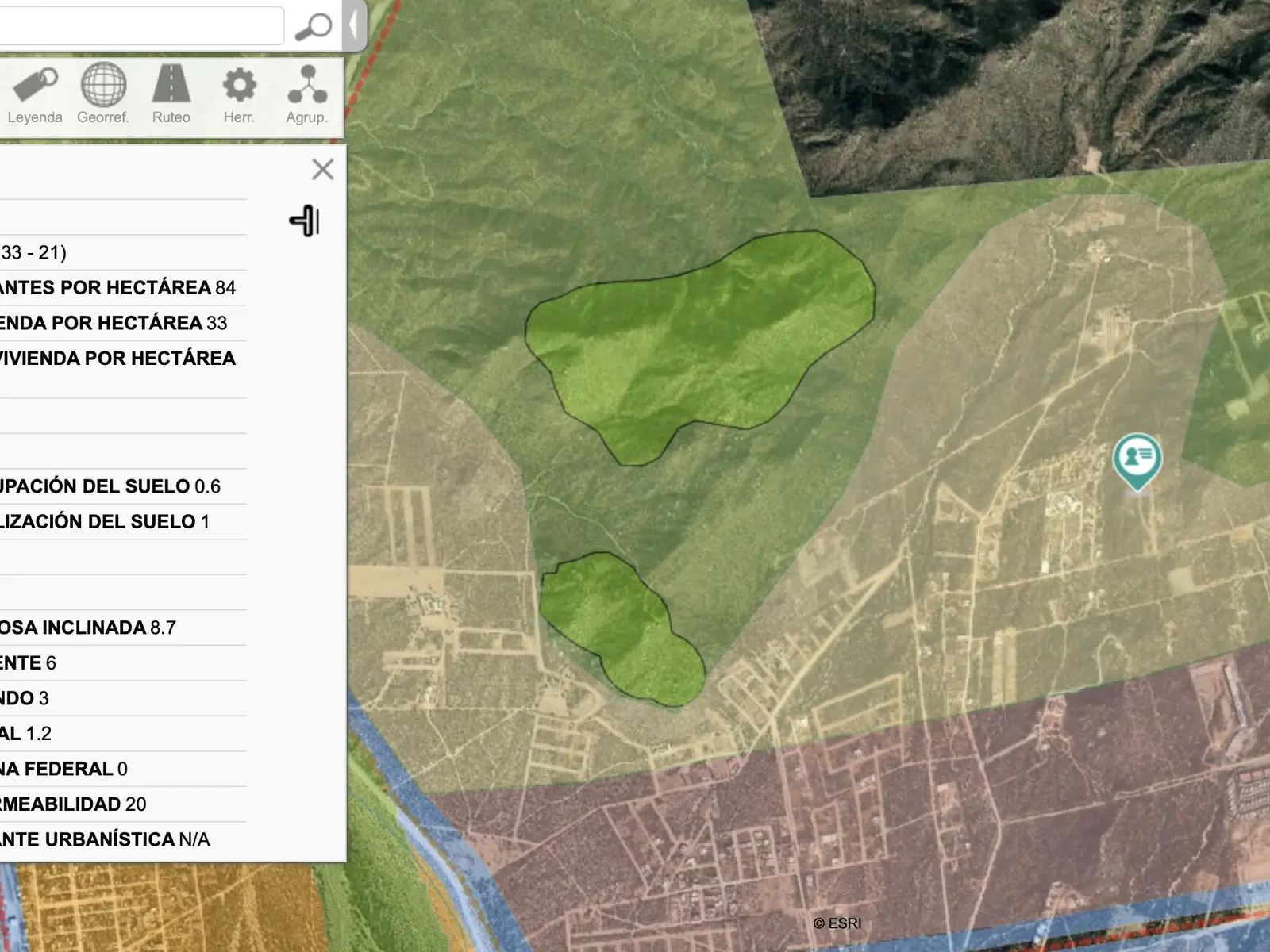The height and width of the screenshot is (952, 1270).
Task: Select the small green polygon below
Action: 622,629
